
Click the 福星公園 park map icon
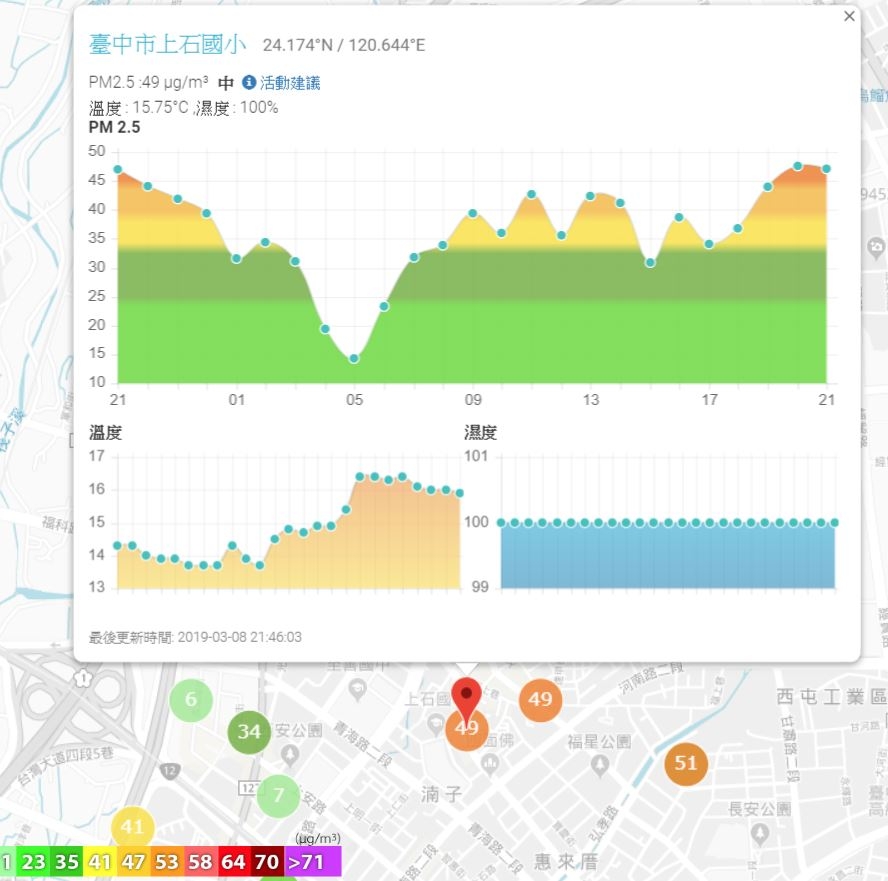[599, 765]
